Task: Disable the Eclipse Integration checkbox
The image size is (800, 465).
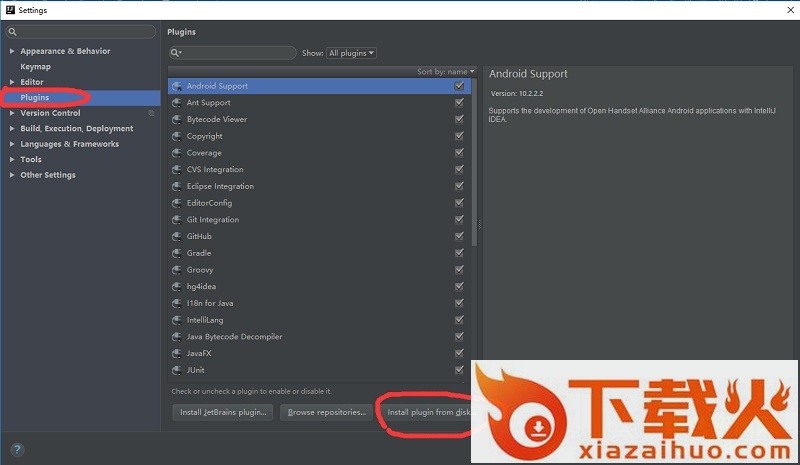Action: [x=459, y=186]
